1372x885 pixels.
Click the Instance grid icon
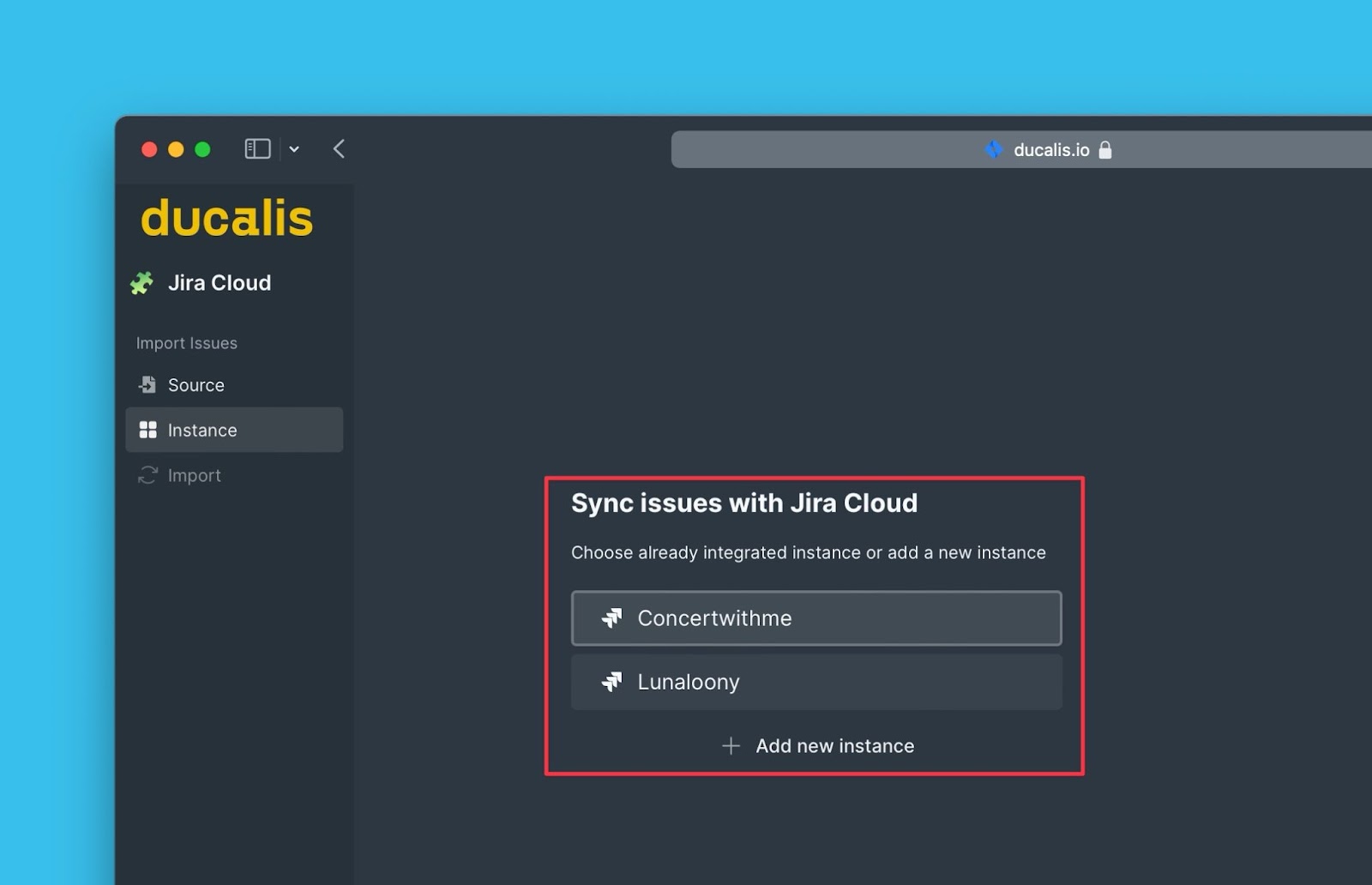[147, 430]
